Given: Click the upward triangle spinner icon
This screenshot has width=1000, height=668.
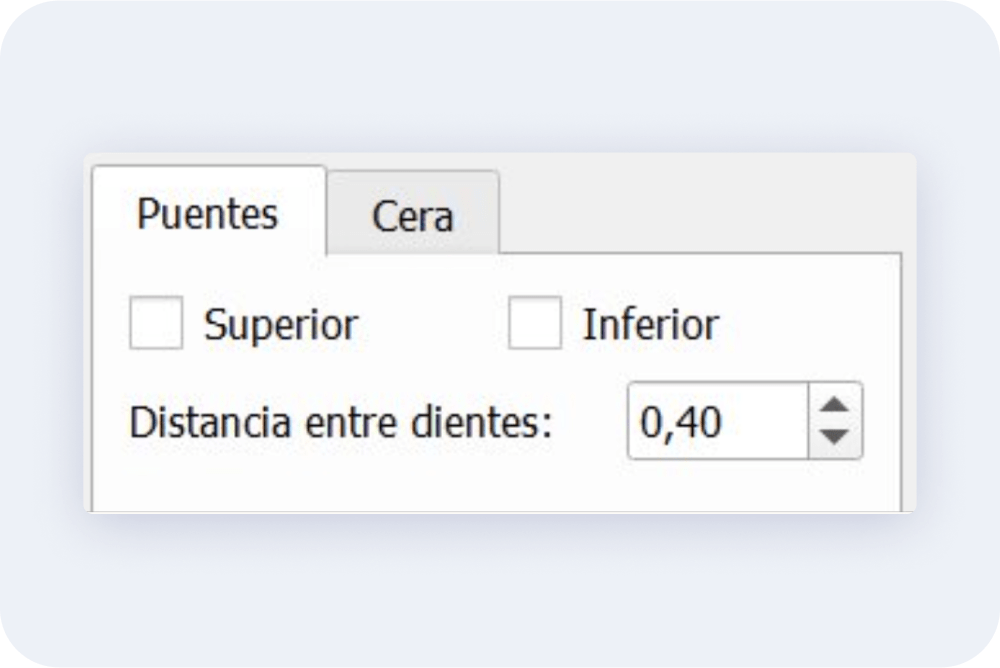Looking at the screenshot, I should (835, 405).
